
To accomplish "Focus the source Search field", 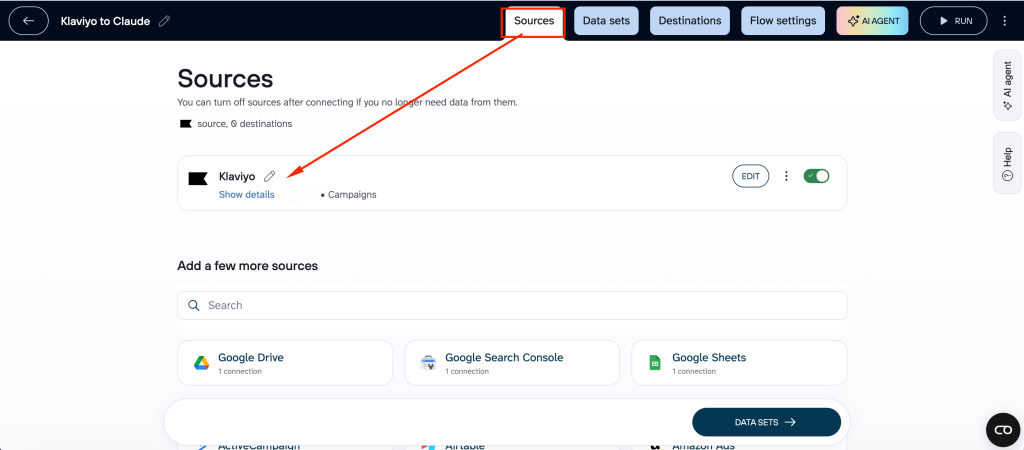I will 512,305.
